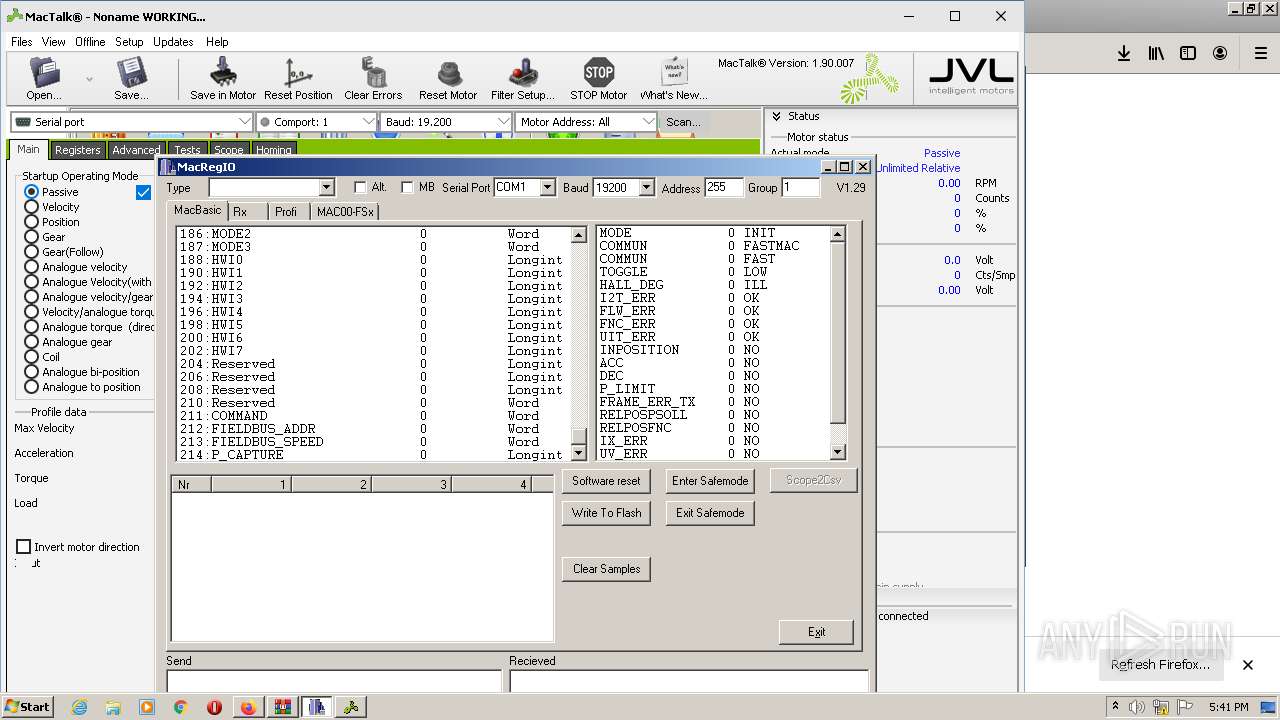Toggle Invert motor direction checkbox
Image resolution: width=1280 pixels, height=720 pixels.
point(24,547)
